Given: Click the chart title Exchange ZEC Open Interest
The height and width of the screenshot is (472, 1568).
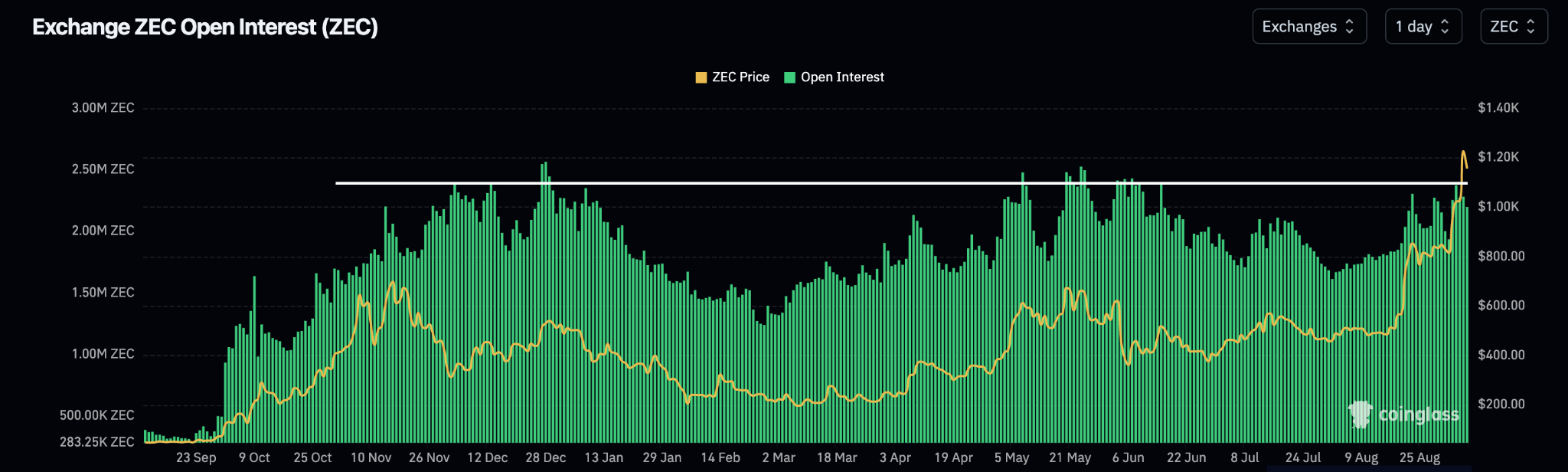Looking at the screenshot, I should point(205,27).
